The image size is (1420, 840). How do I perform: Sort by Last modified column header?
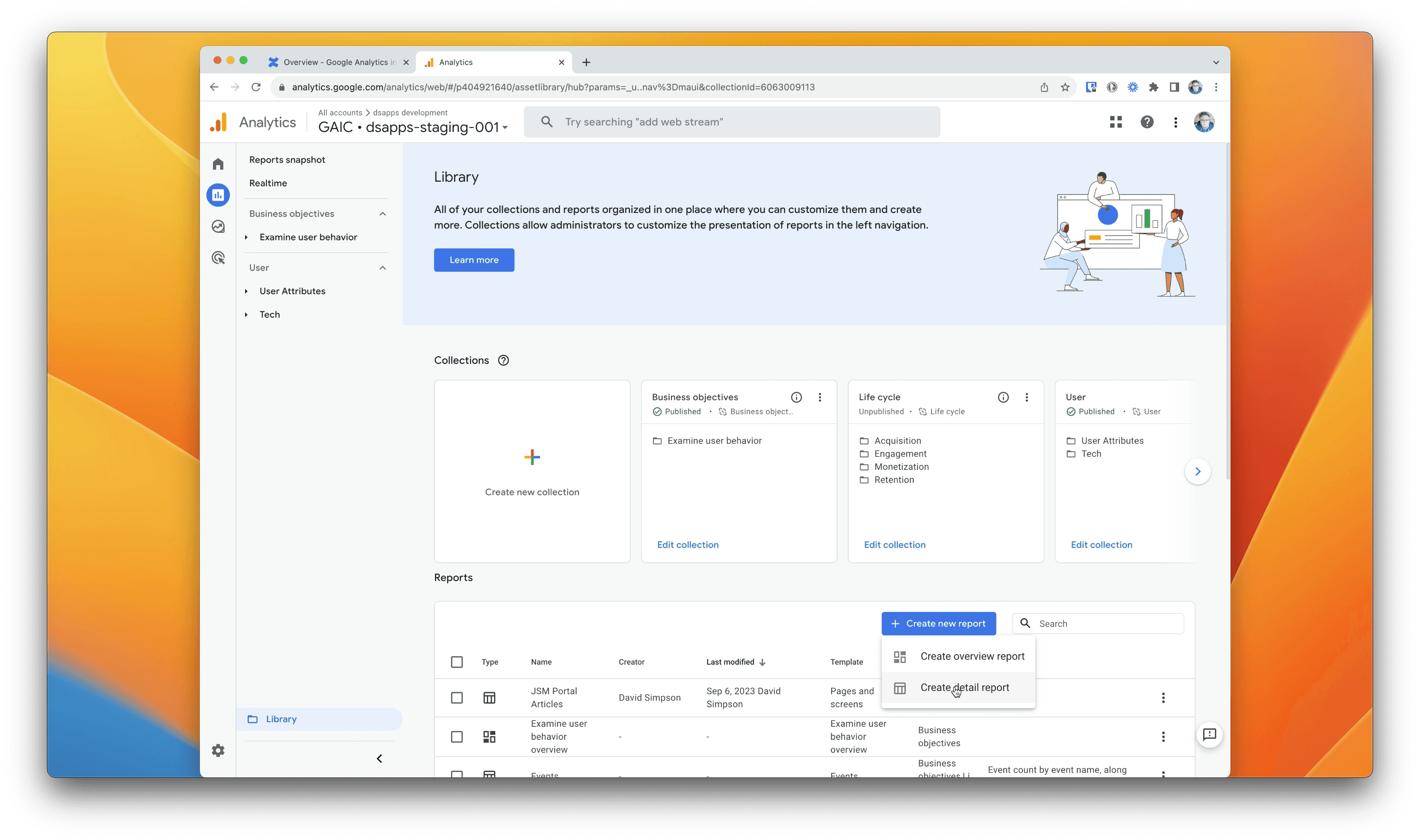coord(735,662)
